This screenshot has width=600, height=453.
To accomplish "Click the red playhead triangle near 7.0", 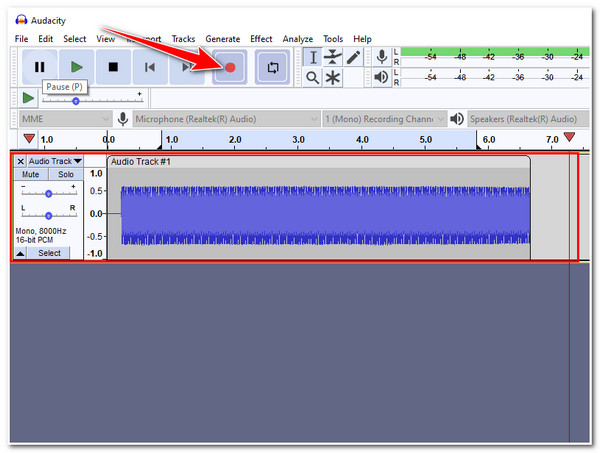I will click(569, 137).
